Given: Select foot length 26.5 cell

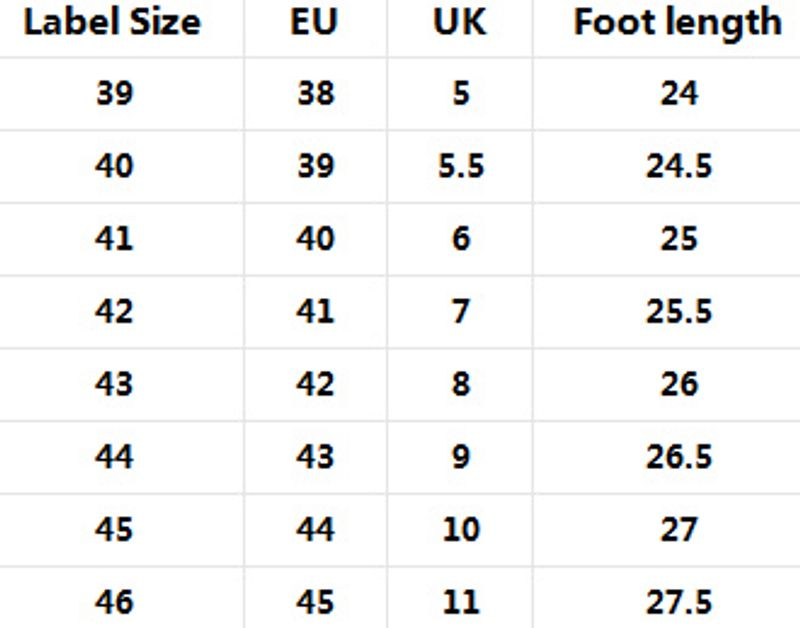Looking at the screenshot, I should [678, 457].
